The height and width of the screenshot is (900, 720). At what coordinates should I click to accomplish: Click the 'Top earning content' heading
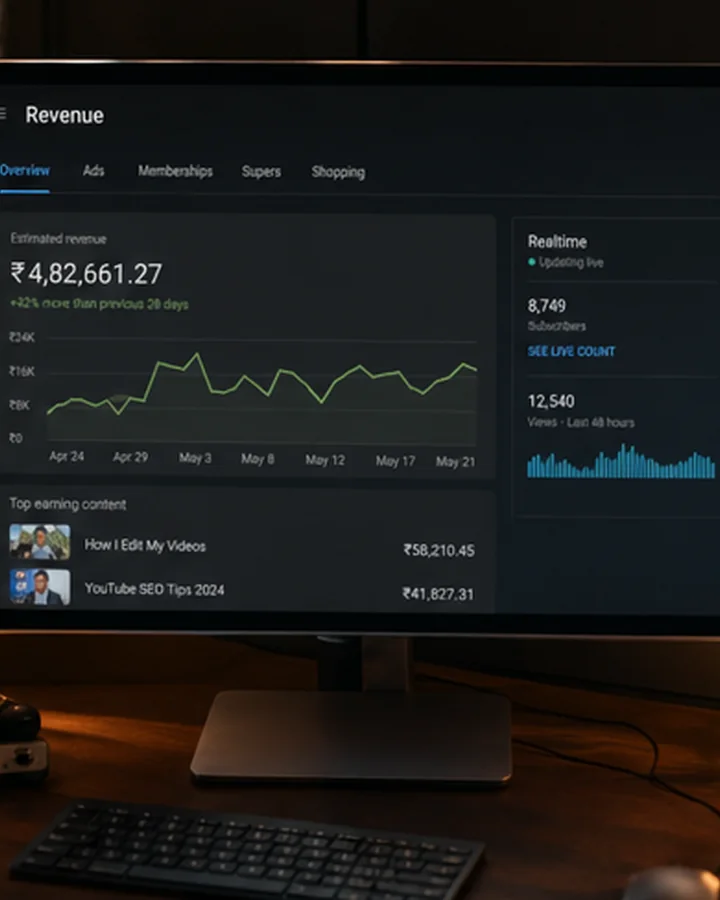tap(68, 504)
